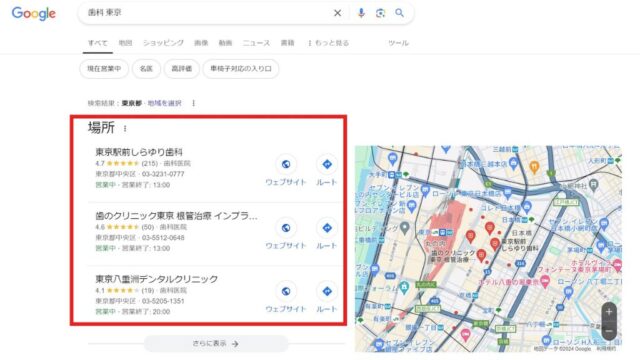Switch to the 動画 tab
The height and width of the screenshot is (360, 640).
click(x=225, y=43)
